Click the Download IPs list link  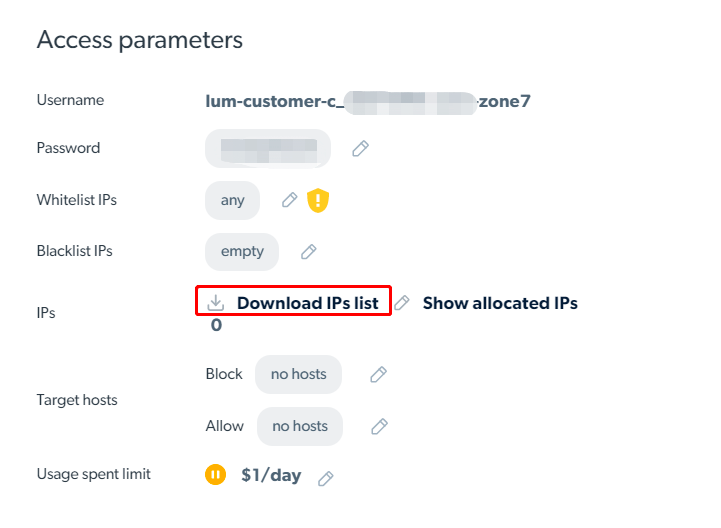[x=308, y=303]
